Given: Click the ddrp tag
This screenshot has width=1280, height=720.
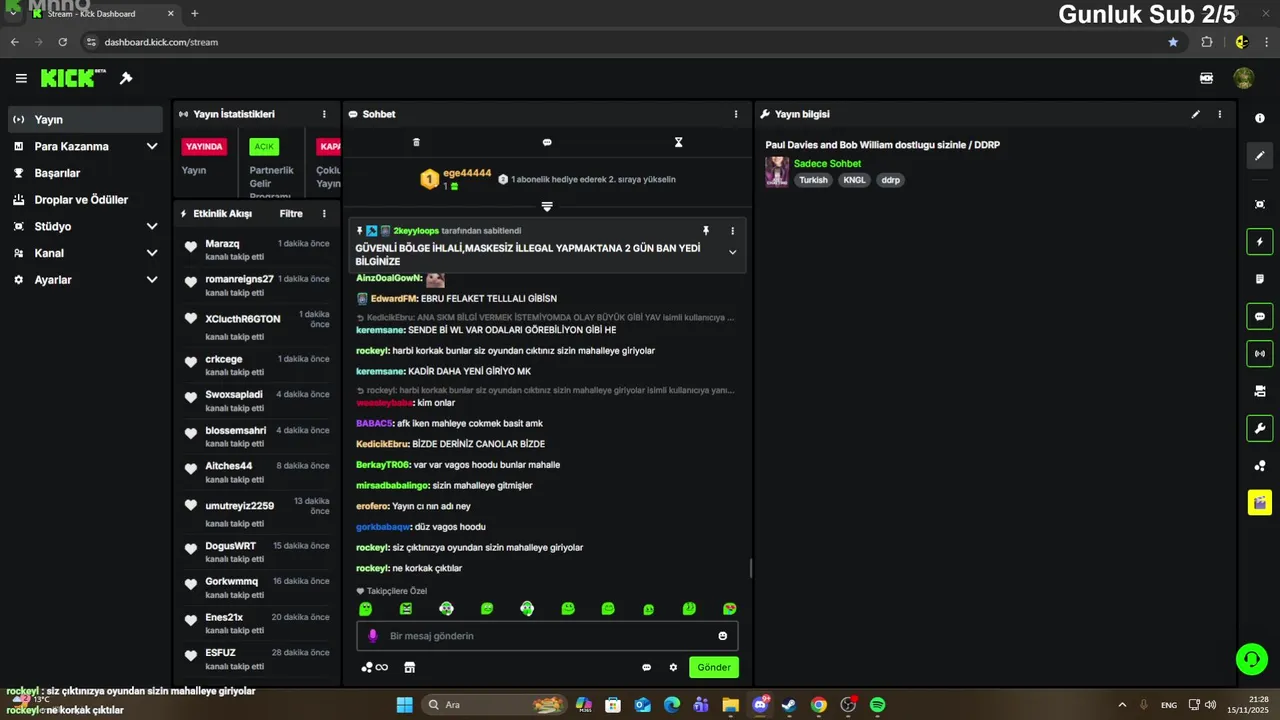Looking at the screenshot, I should [x=890, y=180].
